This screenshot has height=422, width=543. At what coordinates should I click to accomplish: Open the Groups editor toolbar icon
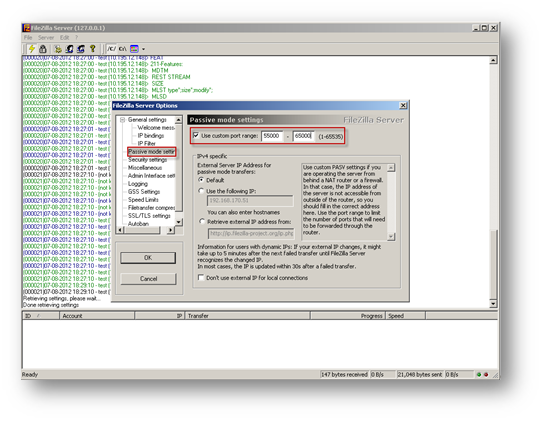tap(81, 49)
